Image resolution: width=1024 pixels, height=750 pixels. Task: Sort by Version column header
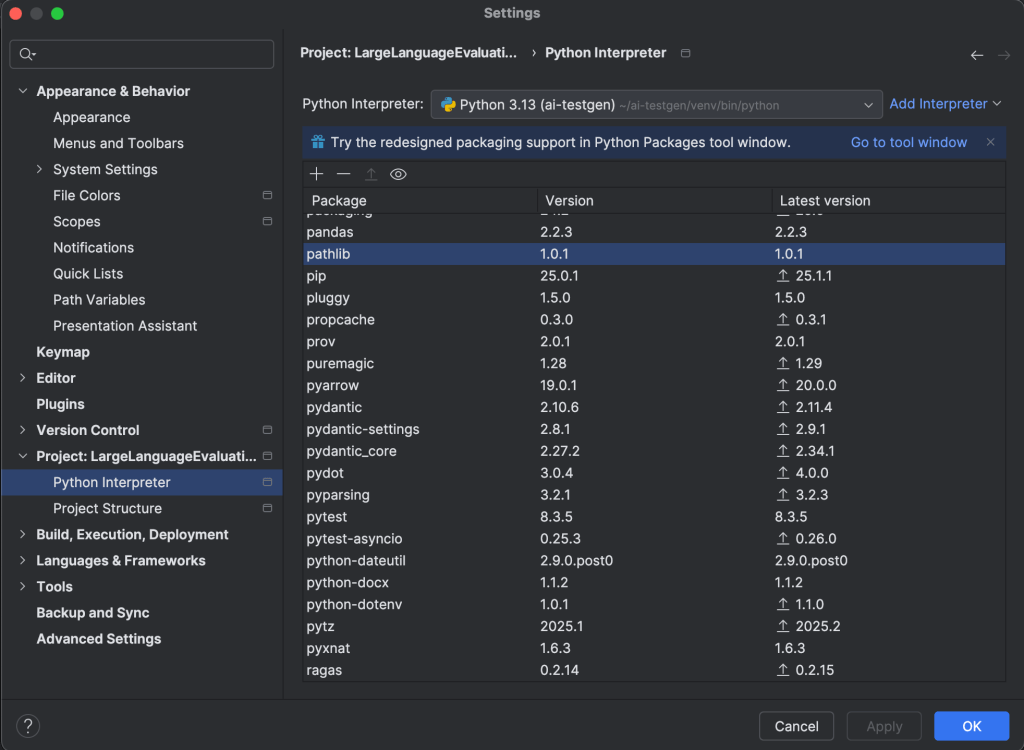pos(654,201)
